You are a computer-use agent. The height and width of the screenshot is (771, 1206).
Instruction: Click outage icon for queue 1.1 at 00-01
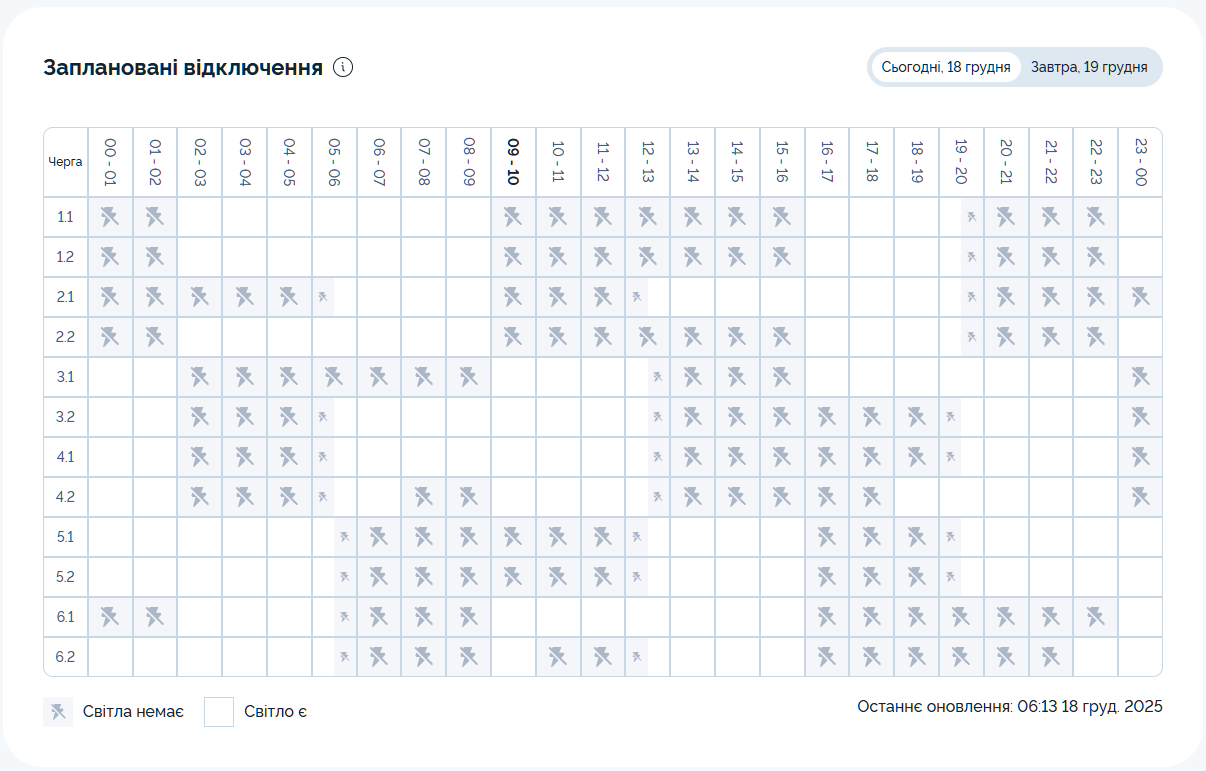click(110, 217)
